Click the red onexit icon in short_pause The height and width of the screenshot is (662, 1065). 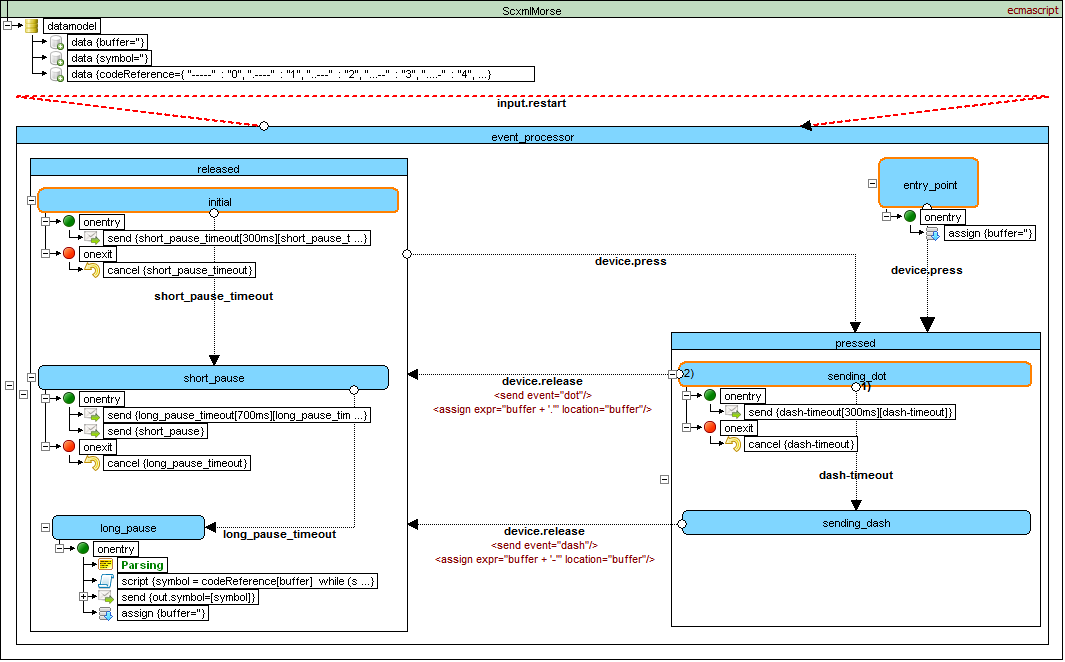point(69,447)
